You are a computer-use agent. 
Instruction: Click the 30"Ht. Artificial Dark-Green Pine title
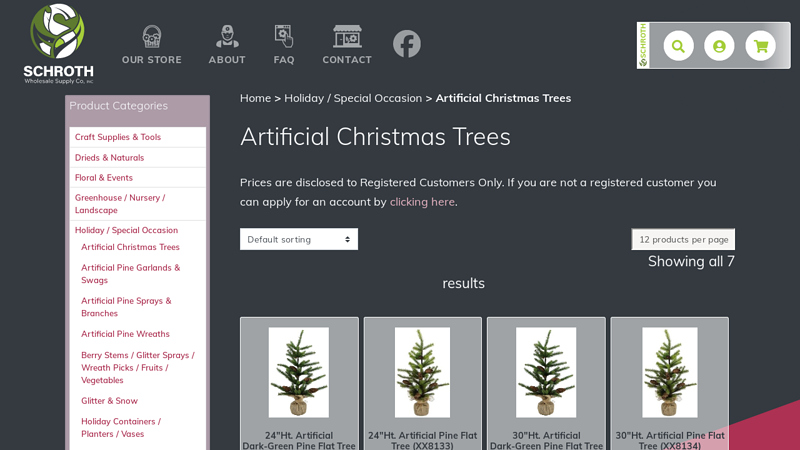click(546, 440)
